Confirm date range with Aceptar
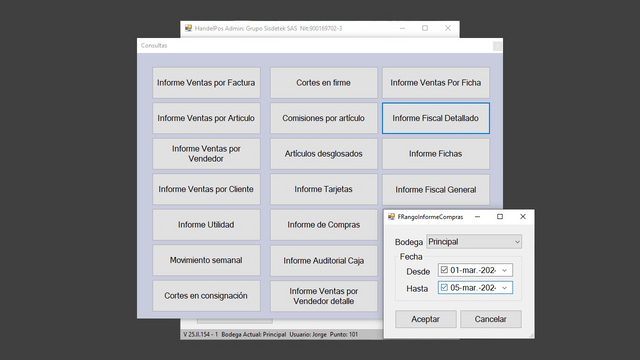The height and width of the screenshot is (360, 640). [425, 319]
